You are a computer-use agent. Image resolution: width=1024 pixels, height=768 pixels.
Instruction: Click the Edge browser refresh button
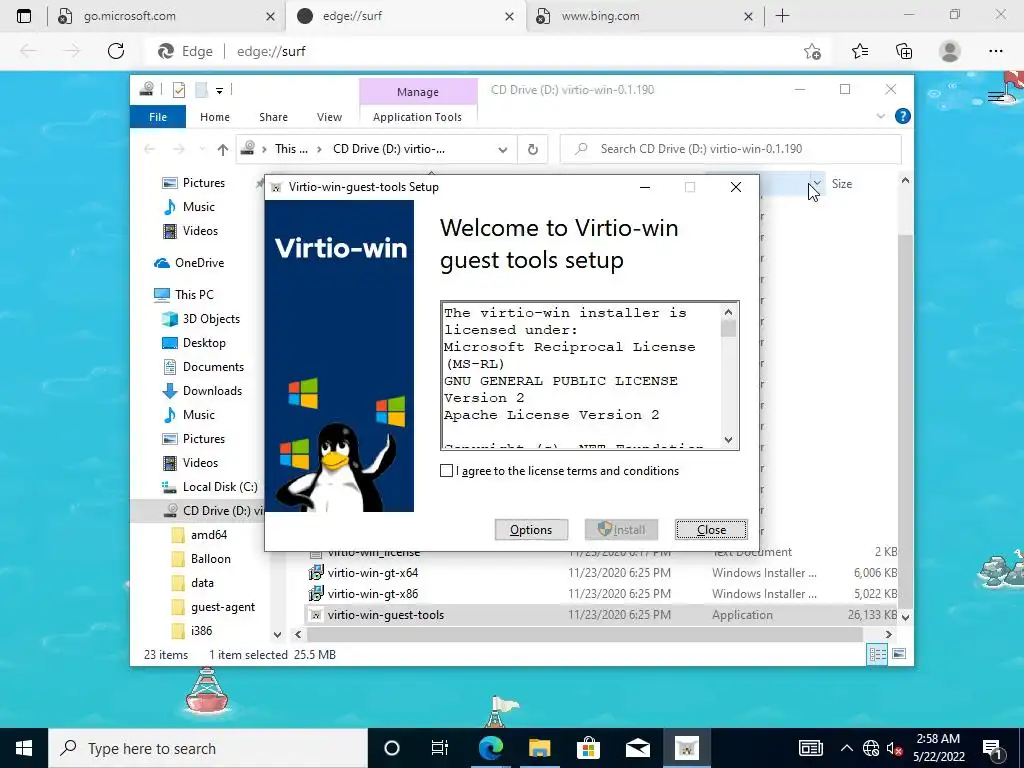116,51
